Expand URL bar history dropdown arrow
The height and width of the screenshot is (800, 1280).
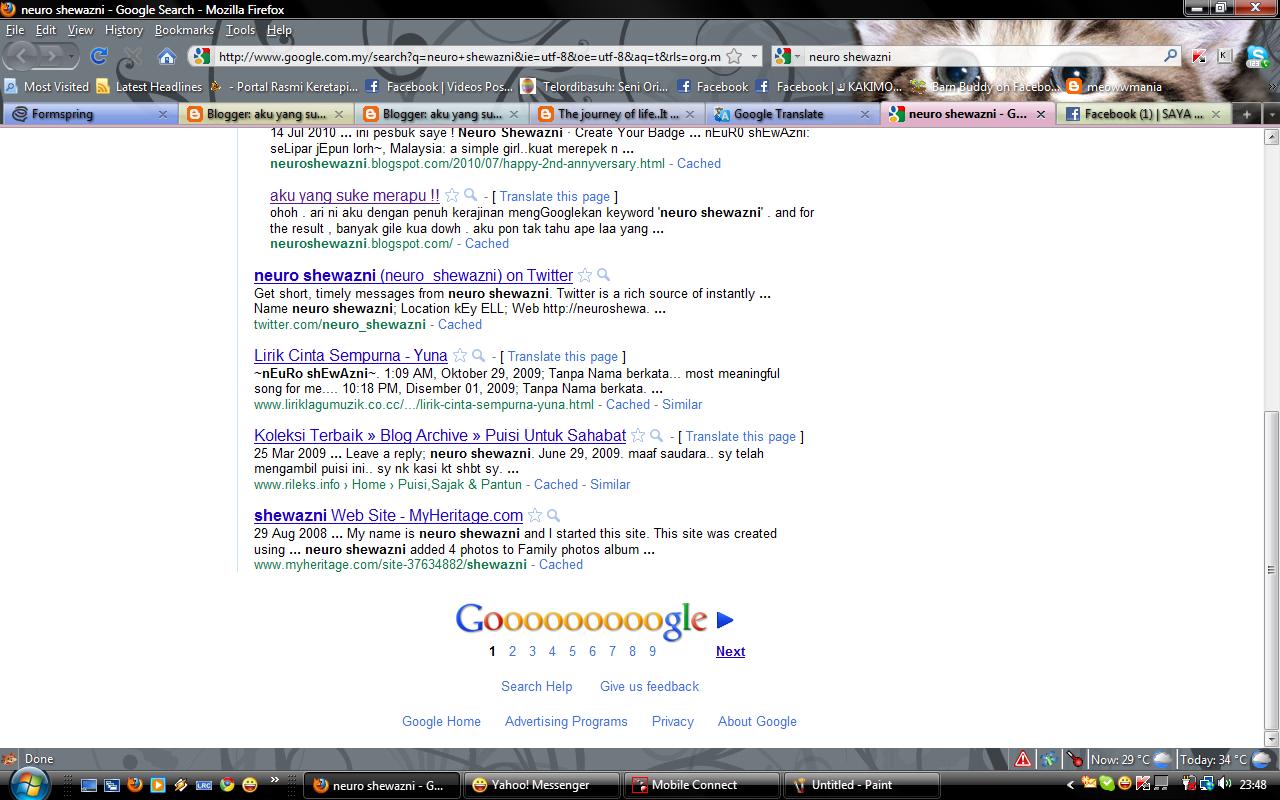pyautogui.click(x=755, y=57)
